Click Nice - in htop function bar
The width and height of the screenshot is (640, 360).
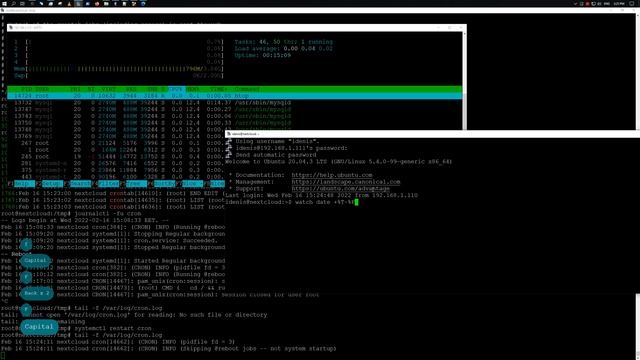tap(189, 184)
